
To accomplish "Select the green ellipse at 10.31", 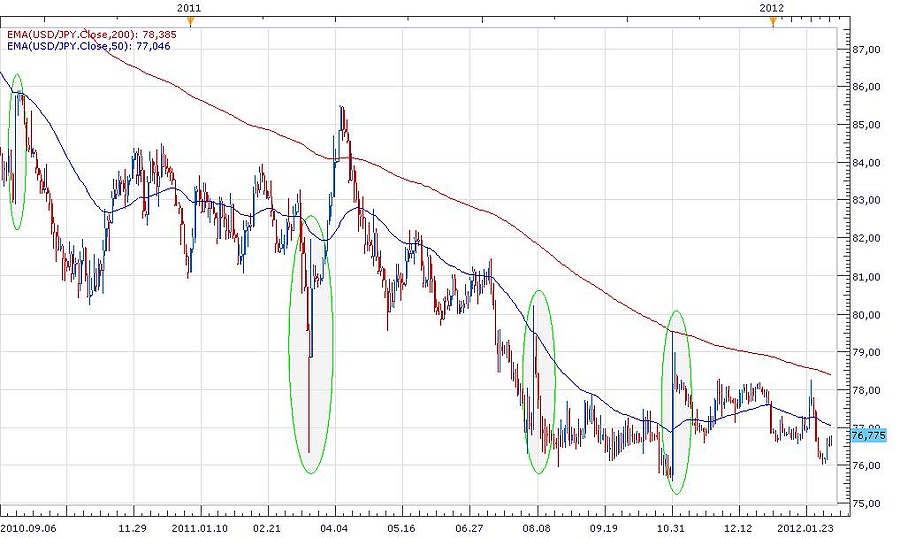I will tap(677, 402).
